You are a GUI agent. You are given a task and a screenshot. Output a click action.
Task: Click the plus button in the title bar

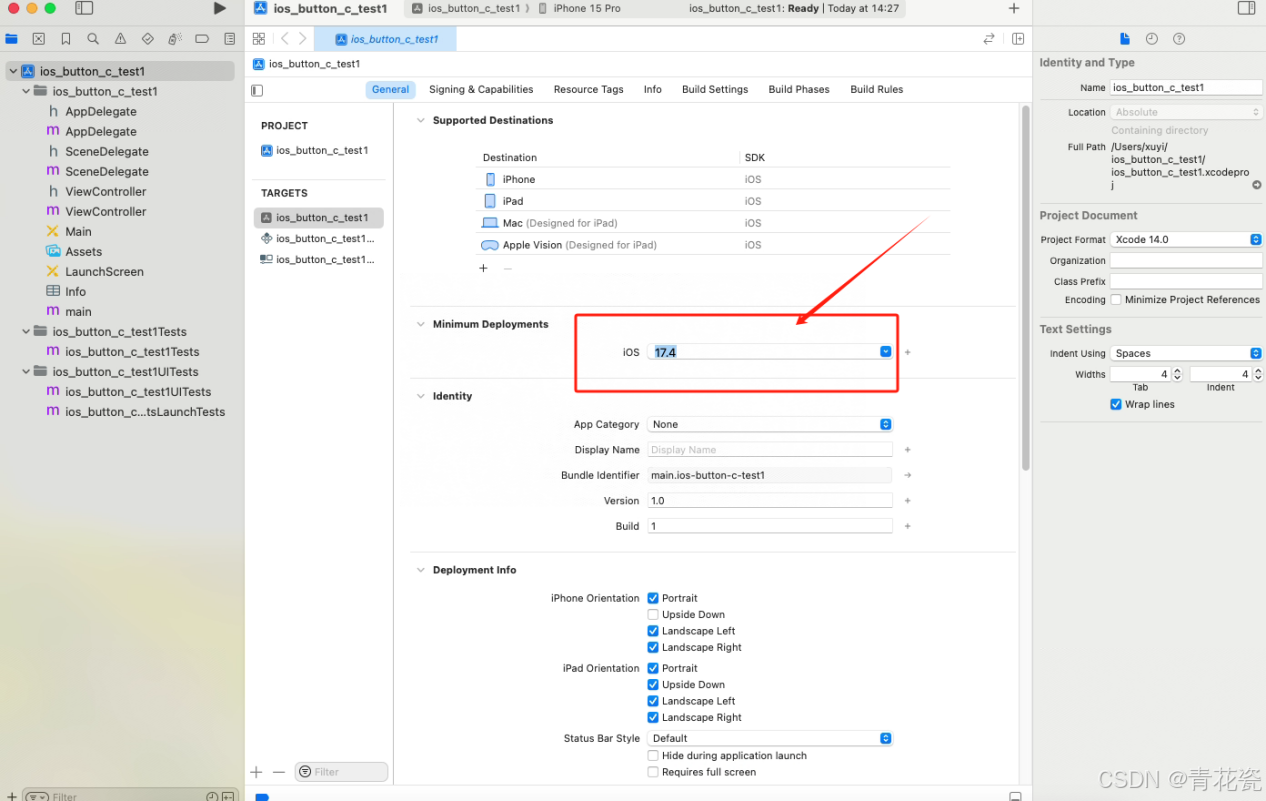pos(1014,8)
